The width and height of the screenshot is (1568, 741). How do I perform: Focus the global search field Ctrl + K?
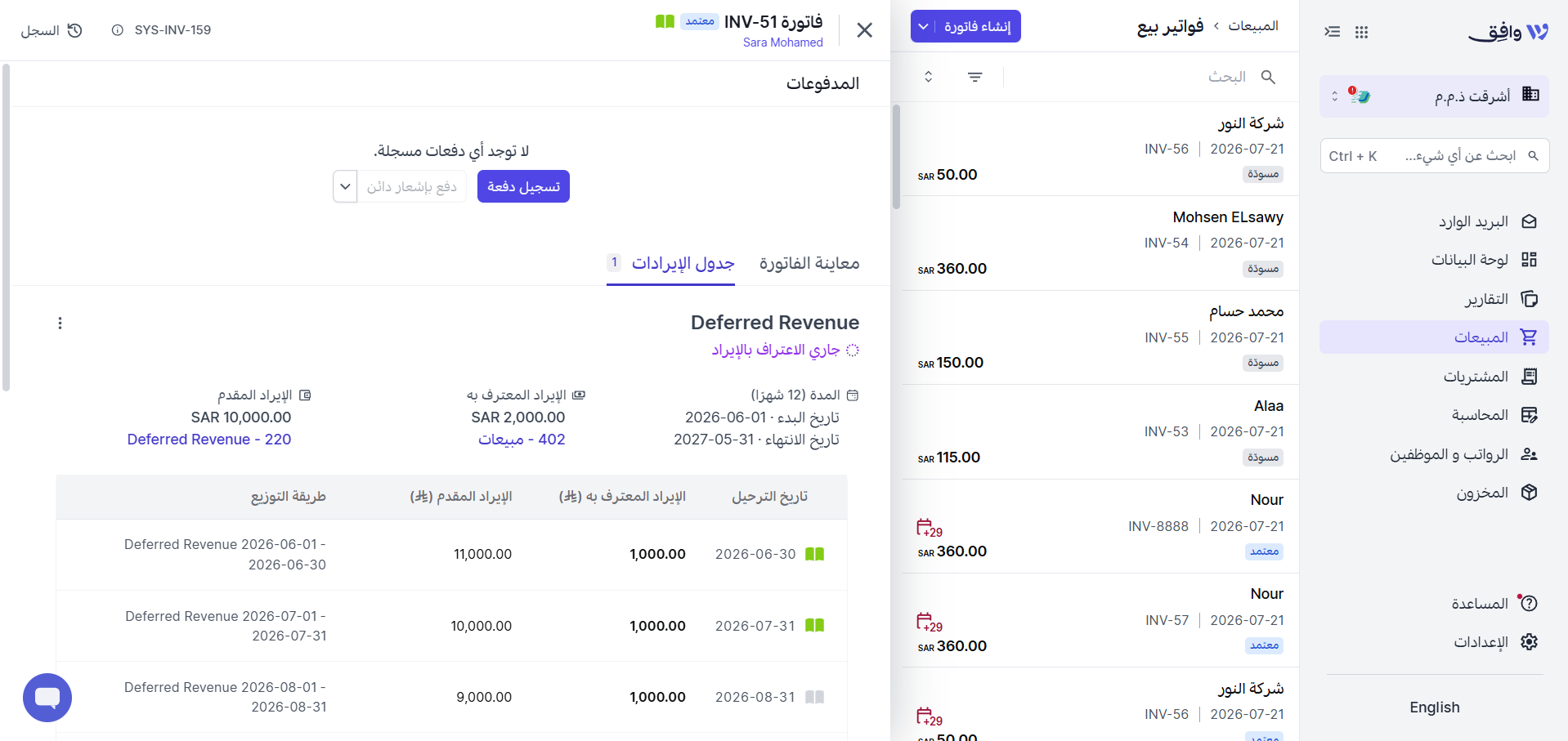click(1434, 156)
